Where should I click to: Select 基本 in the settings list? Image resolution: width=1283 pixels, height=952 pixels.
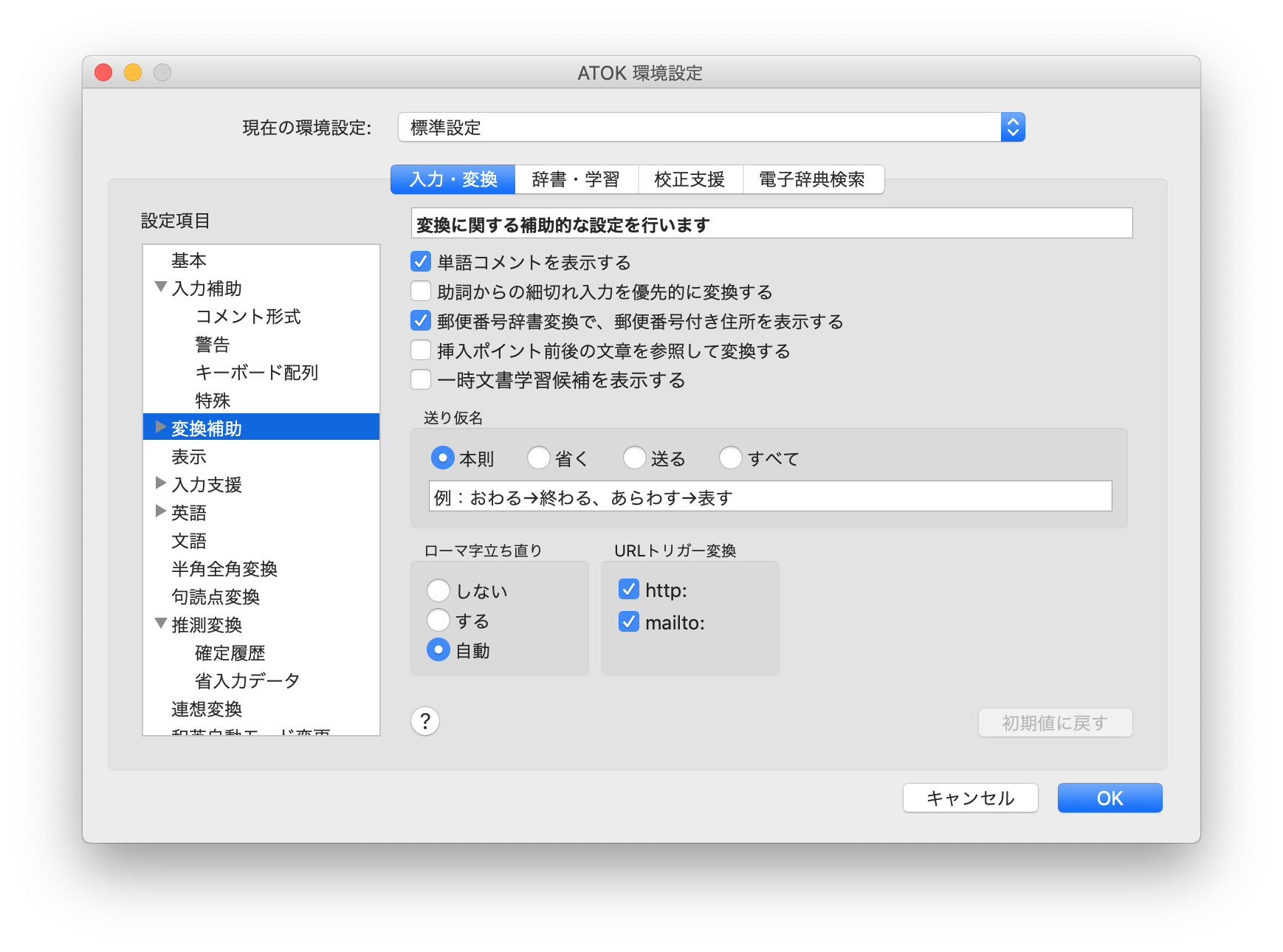coord(261,261)
